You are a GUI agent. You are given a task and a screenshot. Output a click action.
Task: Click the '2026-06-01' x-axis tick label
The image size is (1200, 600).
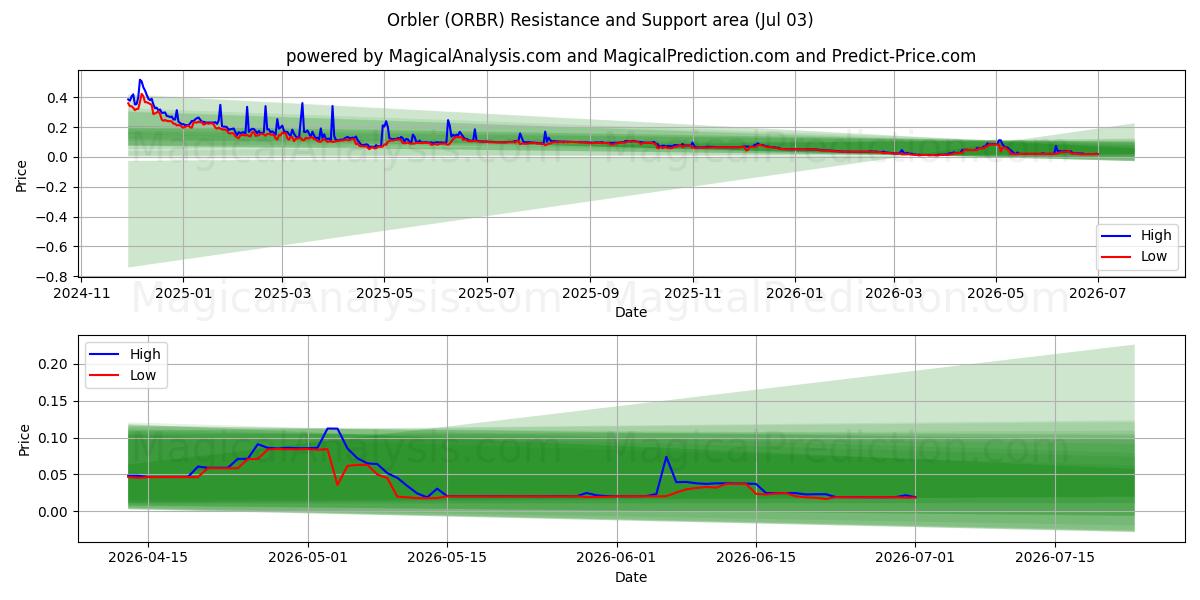click(x=617, y=558)
